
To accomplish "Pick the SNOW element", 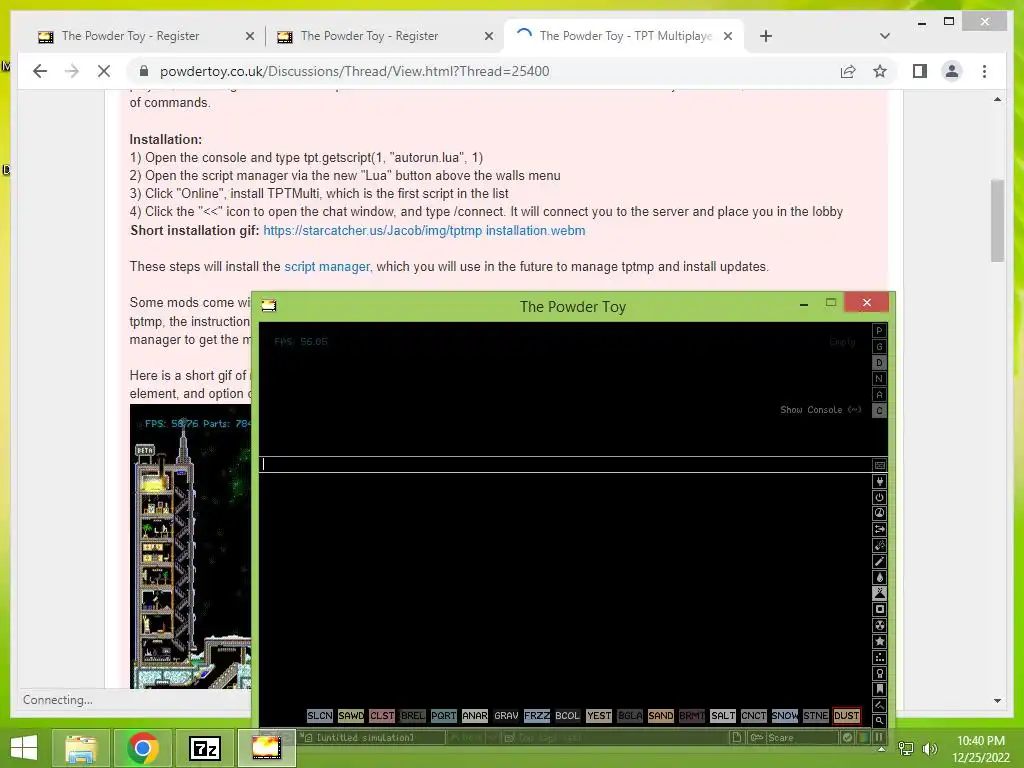I will 784,716.
